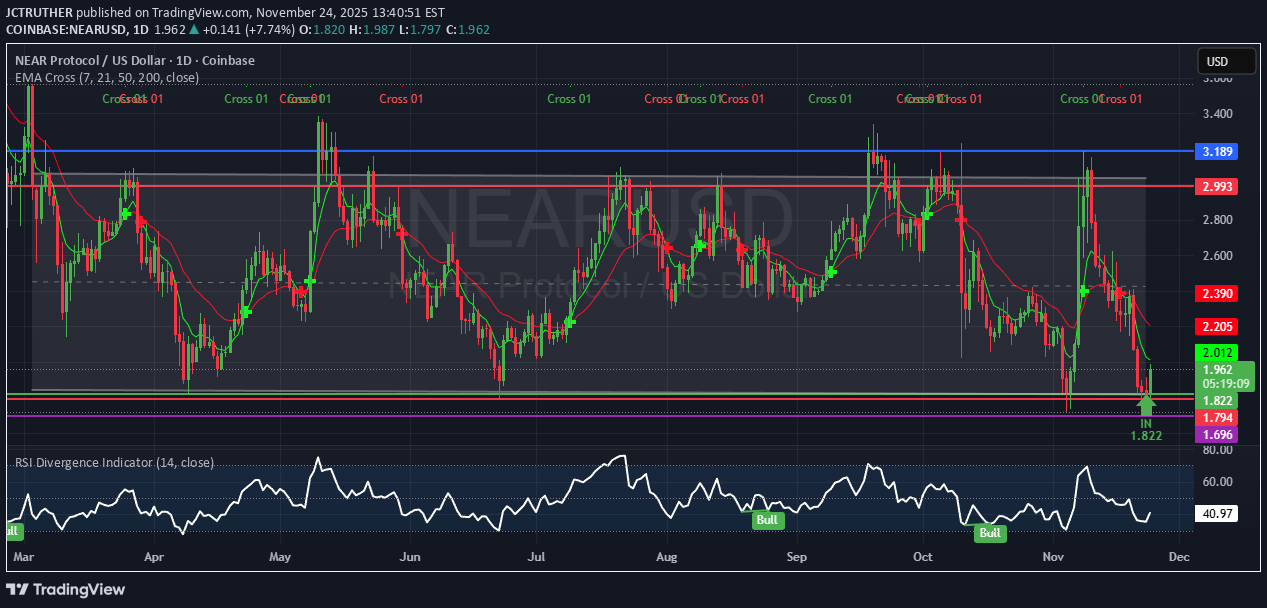Screen dimensions: 1267x608
Task: Select the purple 1.696 price level label
Action: (x=1216, y=434)
